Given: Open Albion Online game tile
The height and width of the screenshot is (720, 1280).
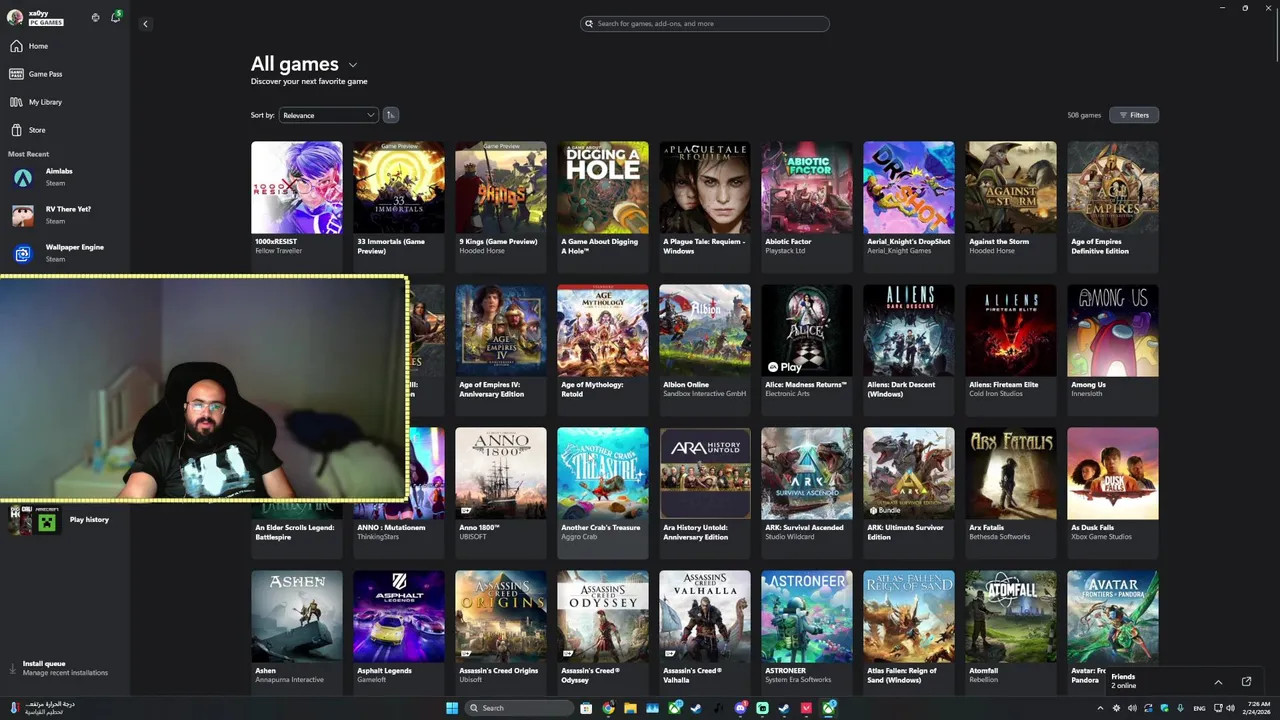Looking at the screenshot, I should click(705, 349).
